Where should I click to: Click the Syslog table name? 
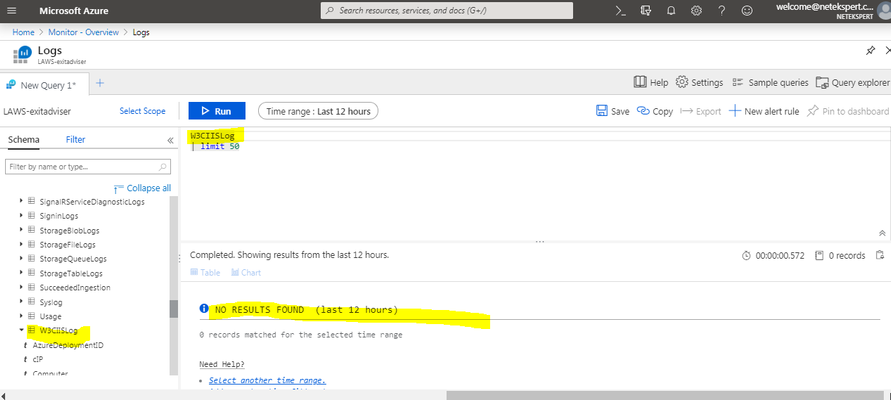click(51, 302)
